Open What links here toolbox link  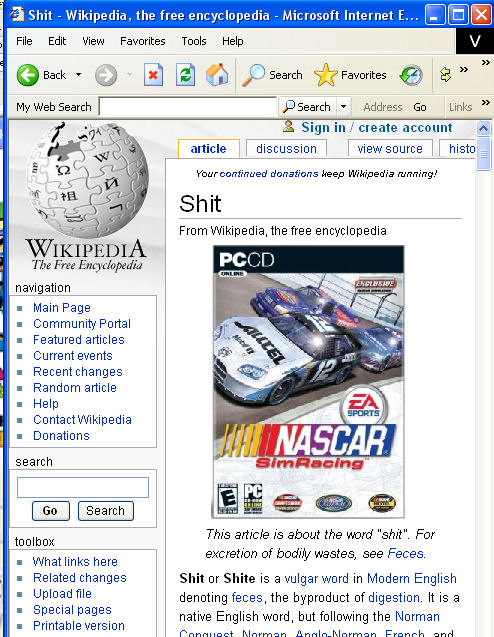coord(75,562)
